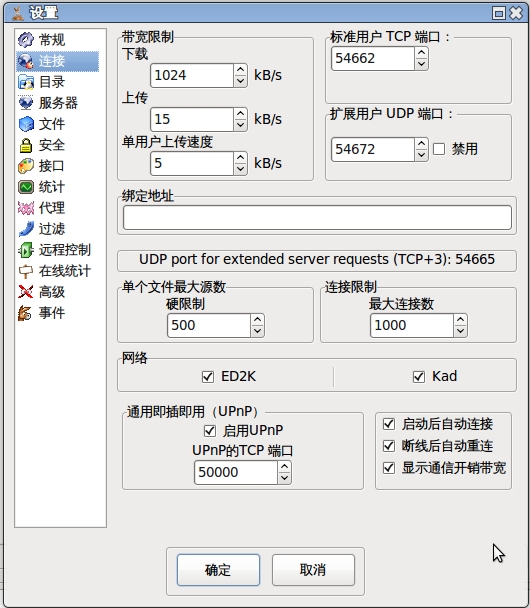The width and height of the screenshot is (530, 608).
Task: Focus the 绑定地址 bind address field
Action: (317, 218)
